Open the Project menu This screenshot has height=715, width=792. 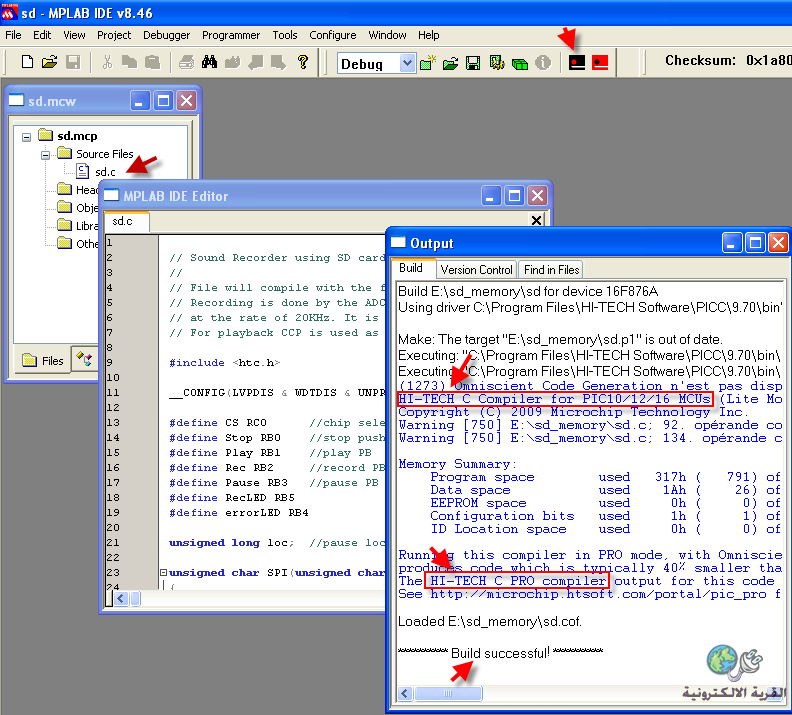pos(114,35)
